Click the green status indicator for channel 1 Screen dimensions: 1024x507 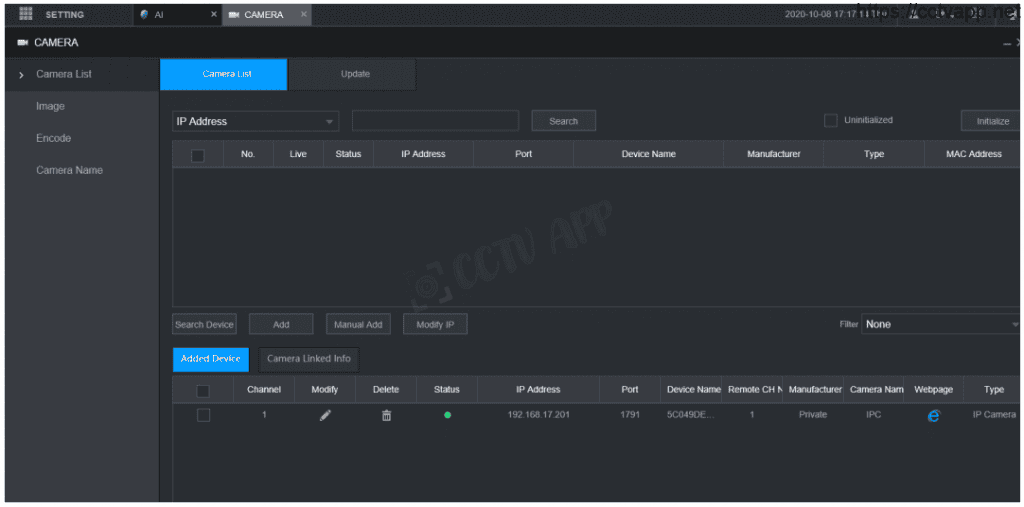(447, 415)
